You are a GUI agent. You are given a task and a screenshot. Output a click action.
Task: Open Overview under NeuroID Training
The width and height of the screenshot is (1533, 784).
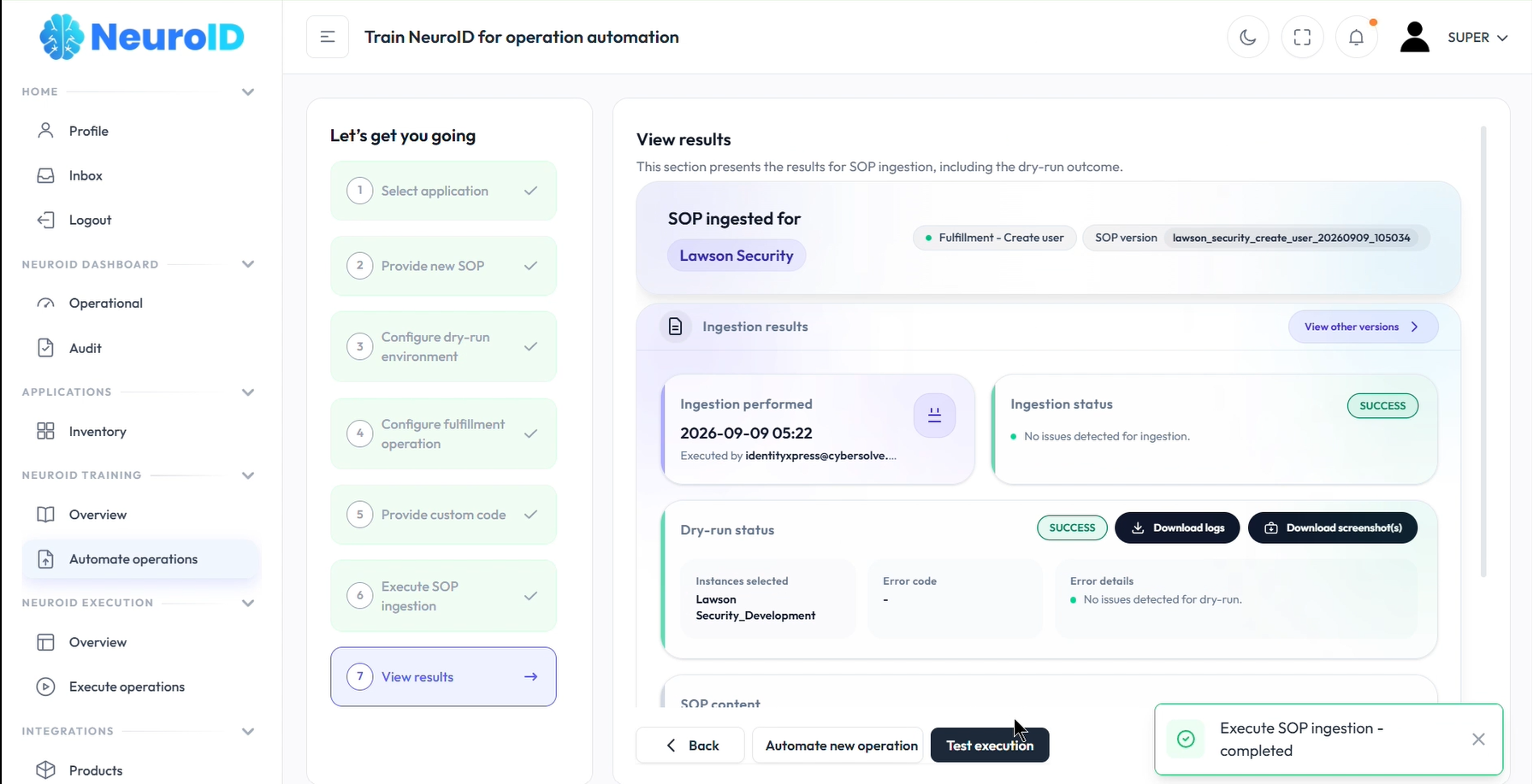(141, 515)
